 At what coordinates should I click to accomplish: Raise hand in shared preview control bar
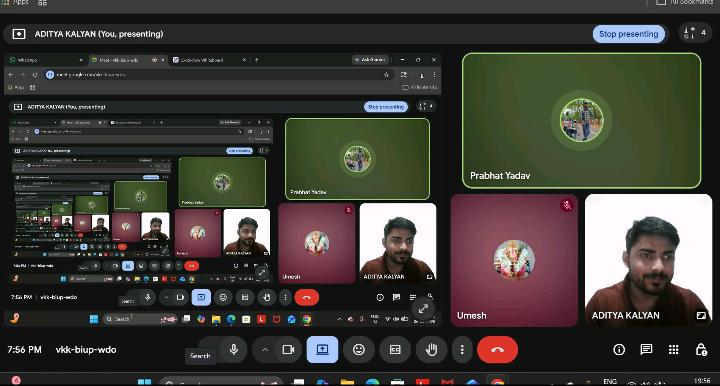267,297
